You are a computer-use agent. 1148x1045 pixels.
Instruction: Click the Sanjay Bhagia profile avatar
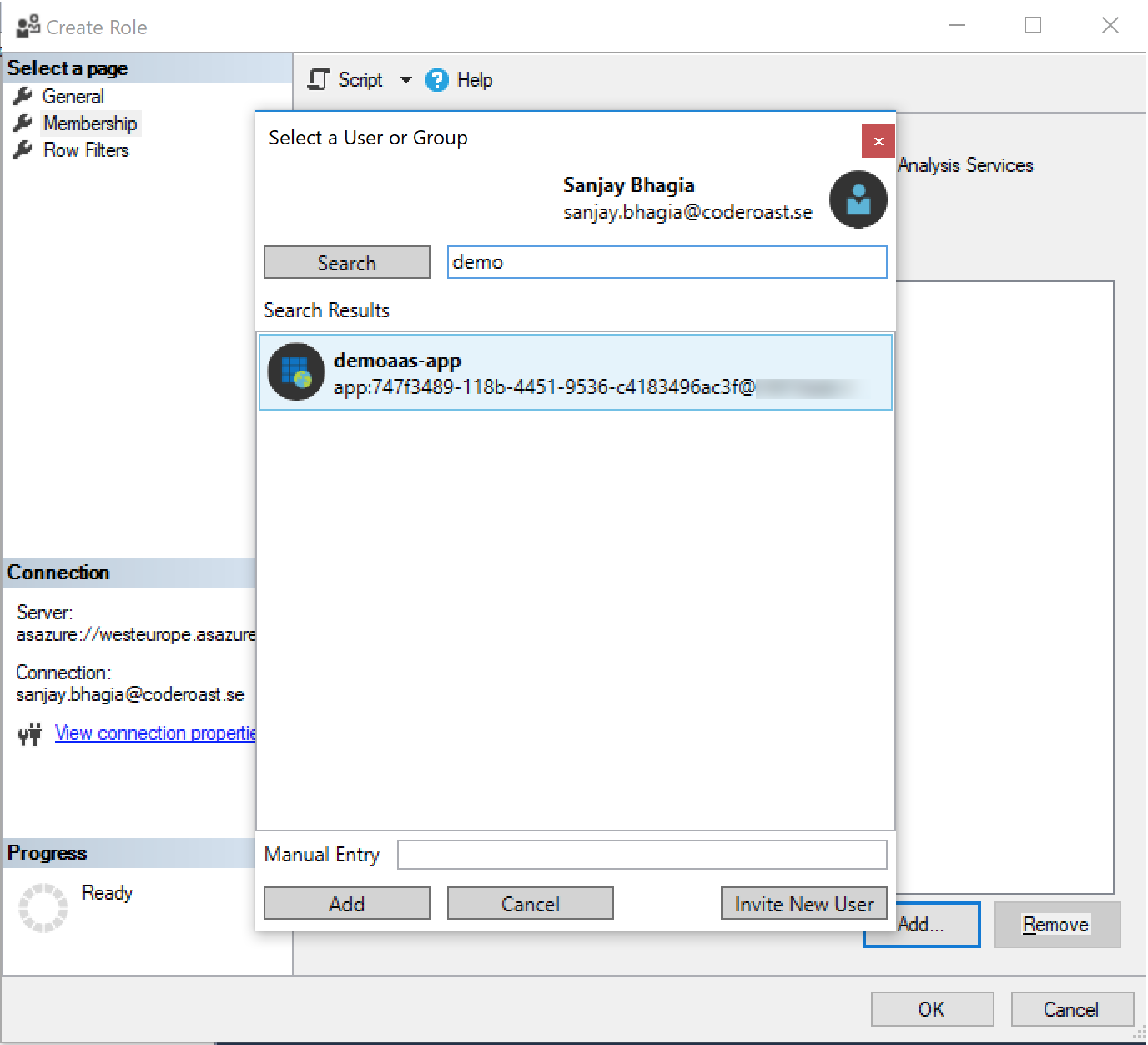point(858,199)
